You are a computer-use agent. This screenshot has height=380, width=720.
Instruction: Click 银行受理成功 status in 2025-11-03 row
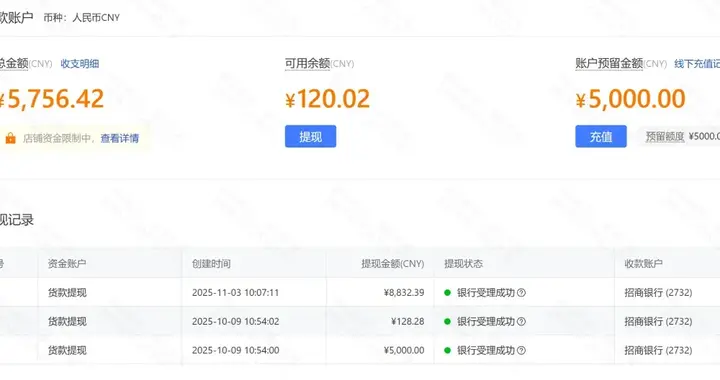coord(486,293)
